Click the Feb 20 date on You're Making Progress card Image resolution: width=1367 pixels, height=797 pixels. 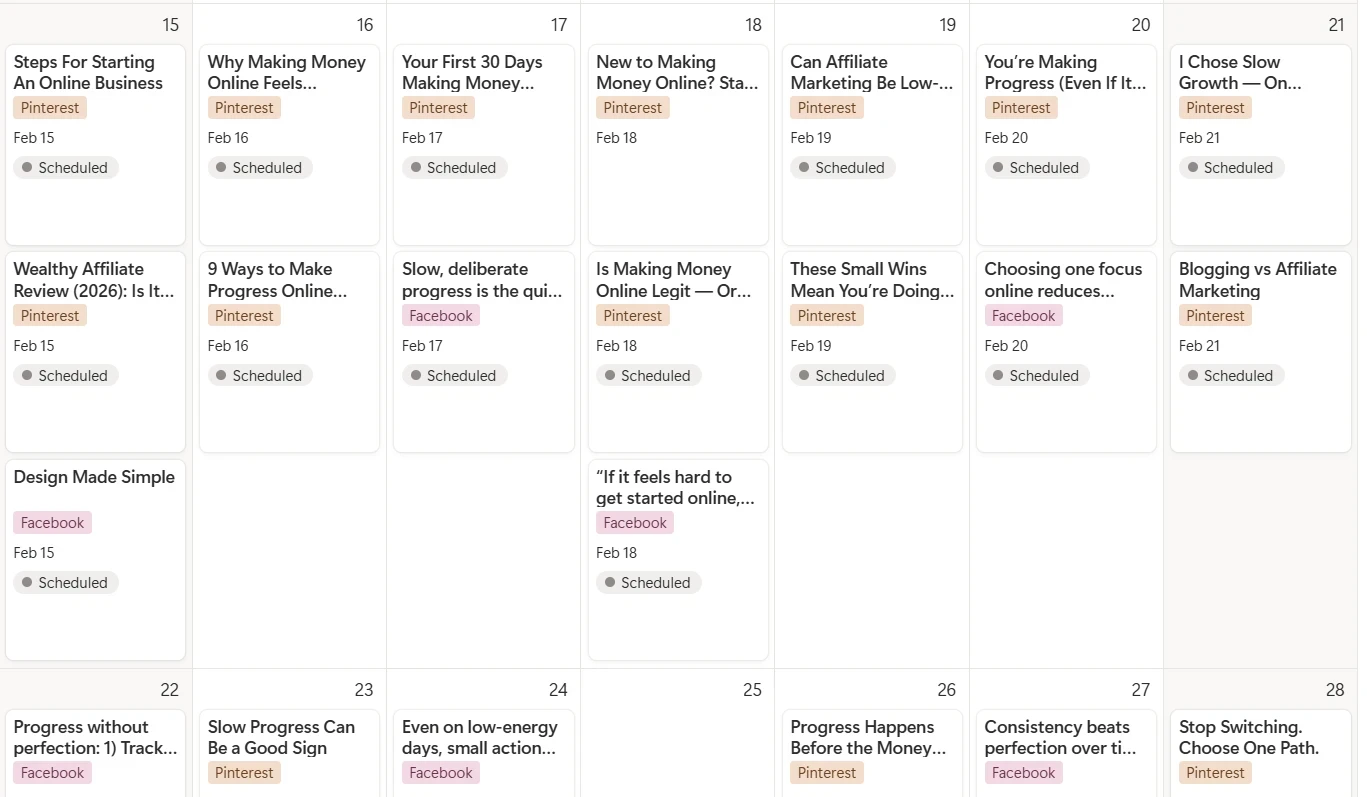(x=1006, y=138)
